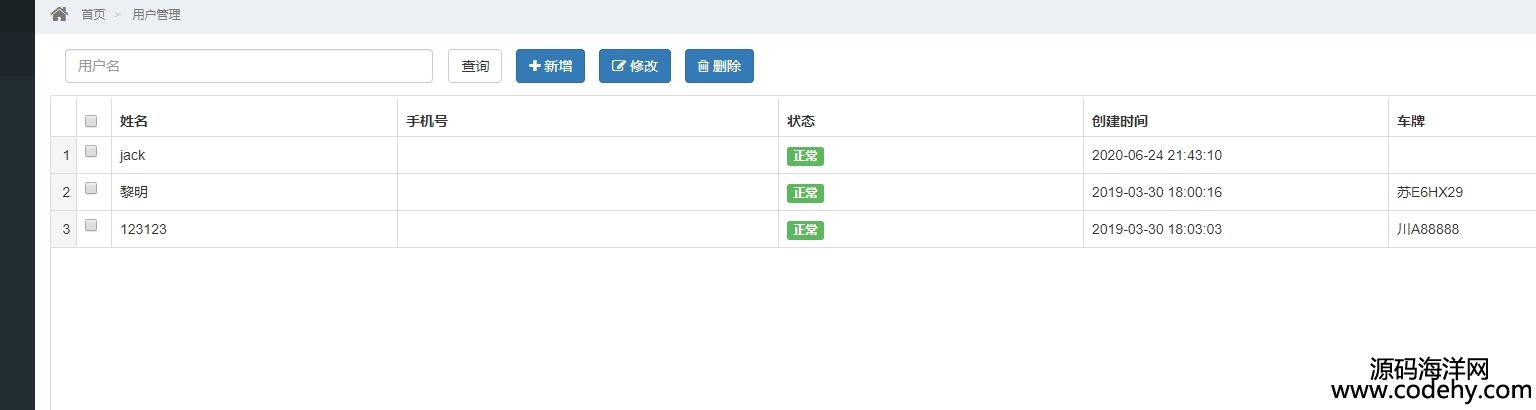1536x410 pixels.
Task: Click the 正常 status badge for 黎明
Action: coord(805,193)
